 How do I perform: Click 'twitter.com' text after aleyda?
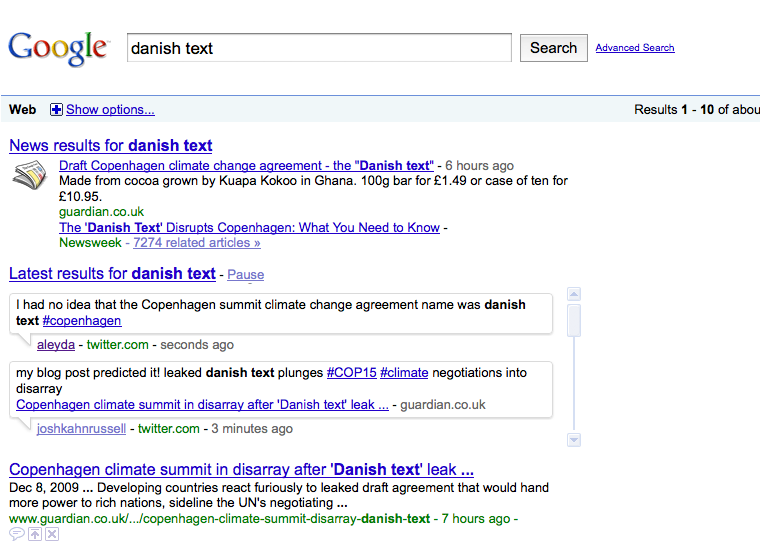(x=117, y=345)
